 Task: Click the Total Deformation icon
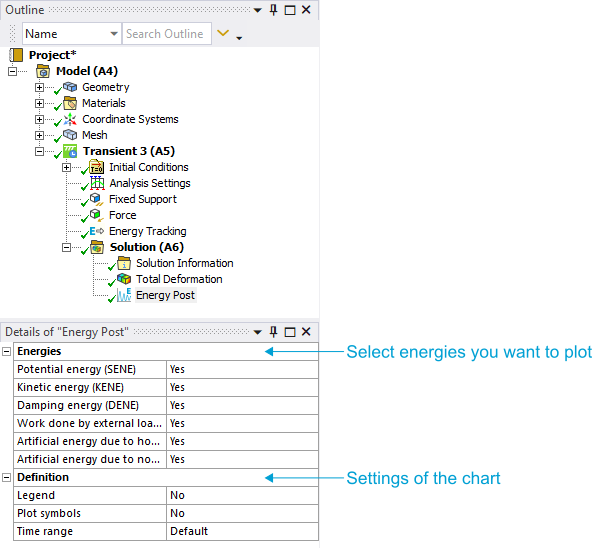click(124, 279)
